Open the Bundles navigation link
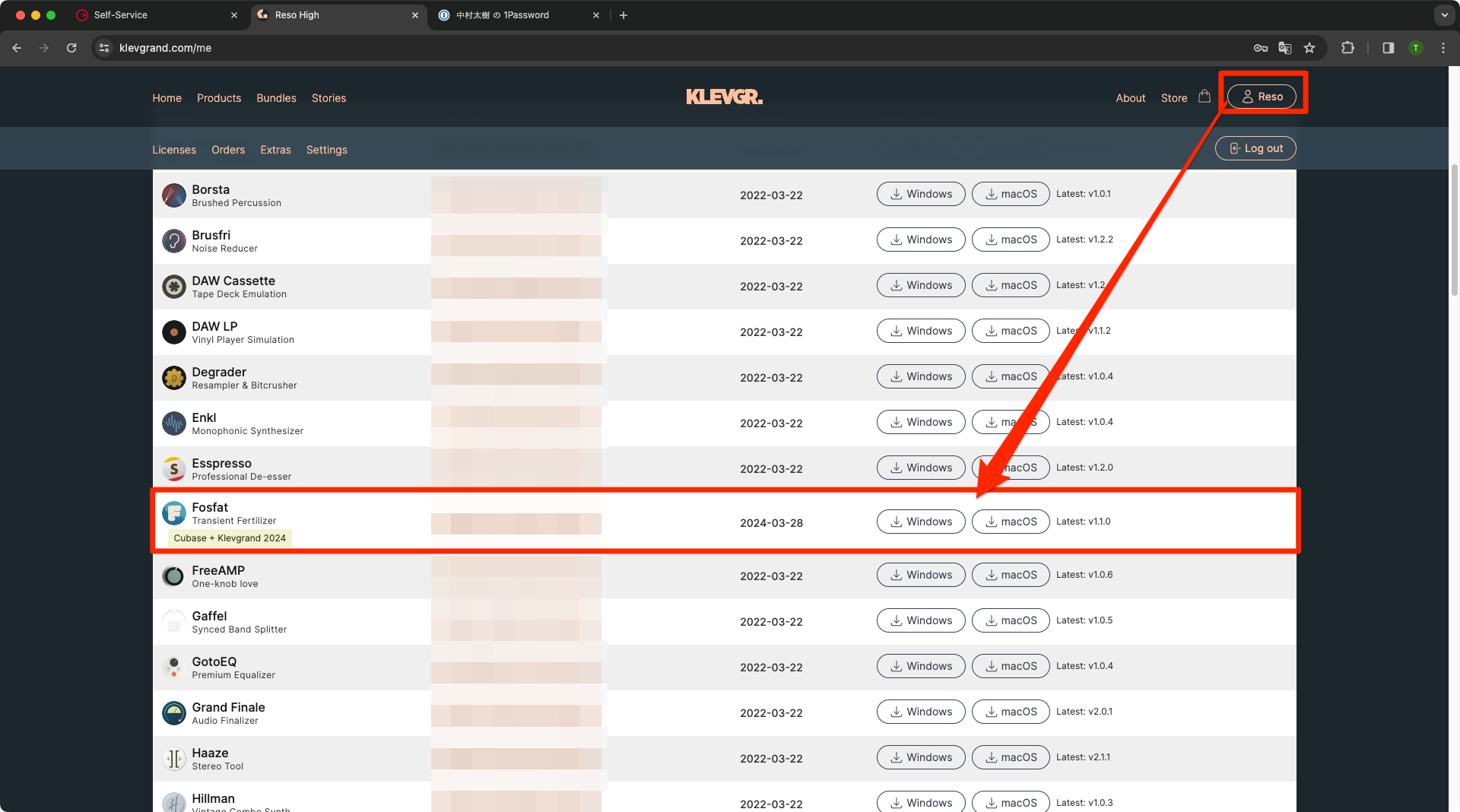1460x812 pixels. [276, 98]
